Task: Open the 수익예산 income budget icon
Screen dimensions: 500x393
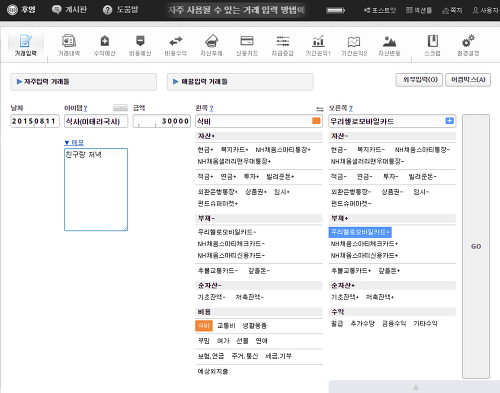Action: click(105, 45)
